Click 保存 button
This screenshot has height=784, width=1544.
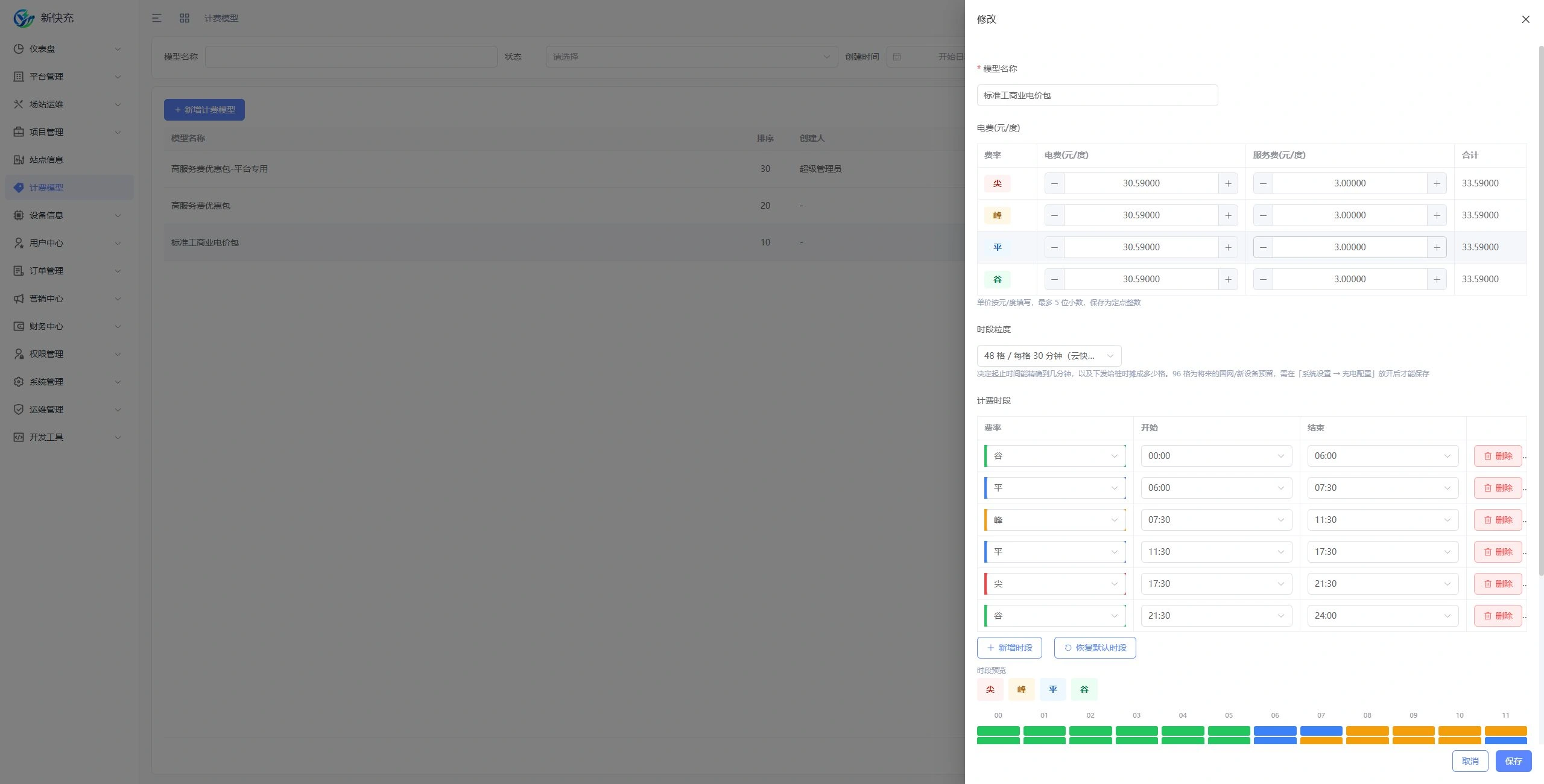[x=1513, y=761]
